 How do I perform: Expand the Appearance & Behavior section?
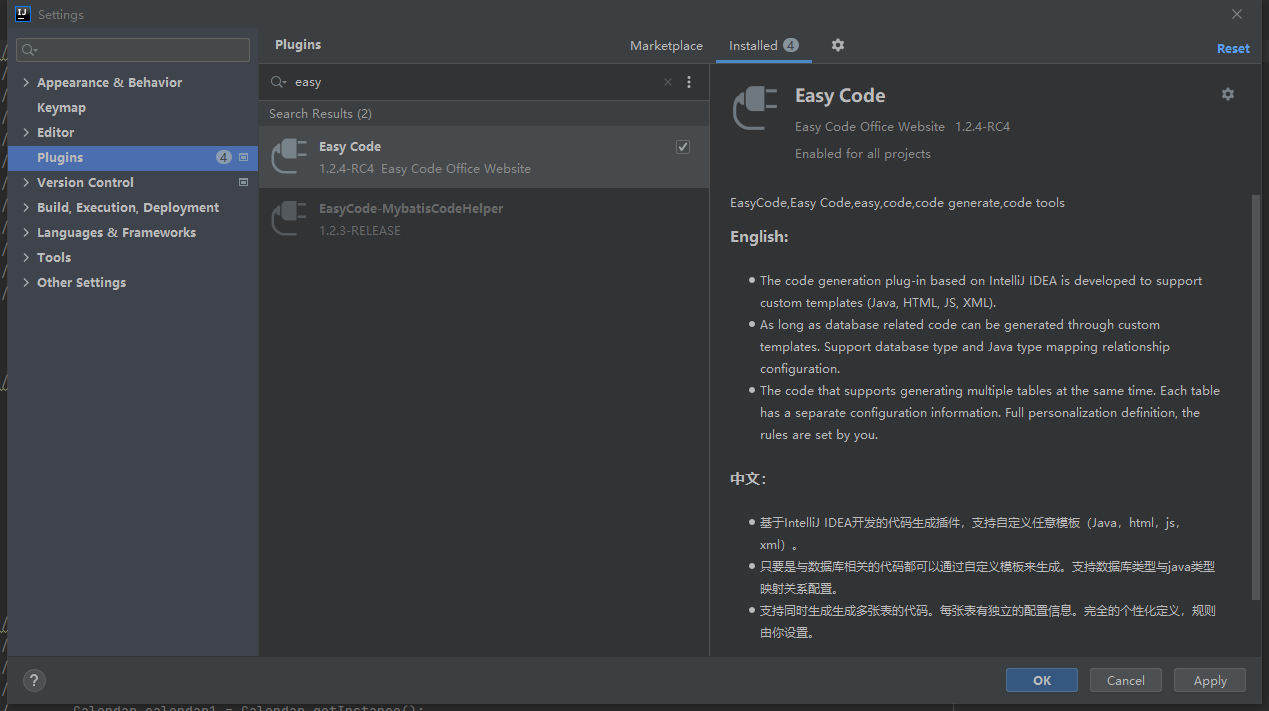coord(26,82)
